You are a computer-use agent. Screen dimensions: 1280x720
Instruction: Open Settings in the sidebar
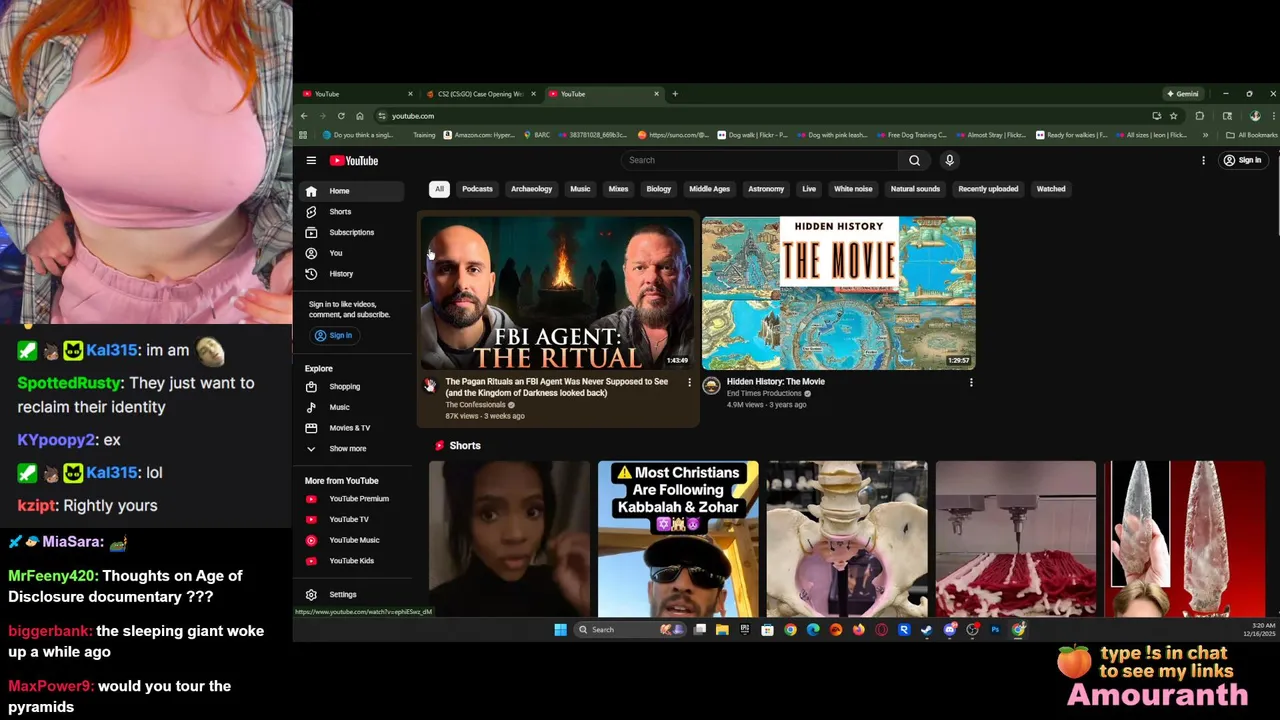click(350, 594)
